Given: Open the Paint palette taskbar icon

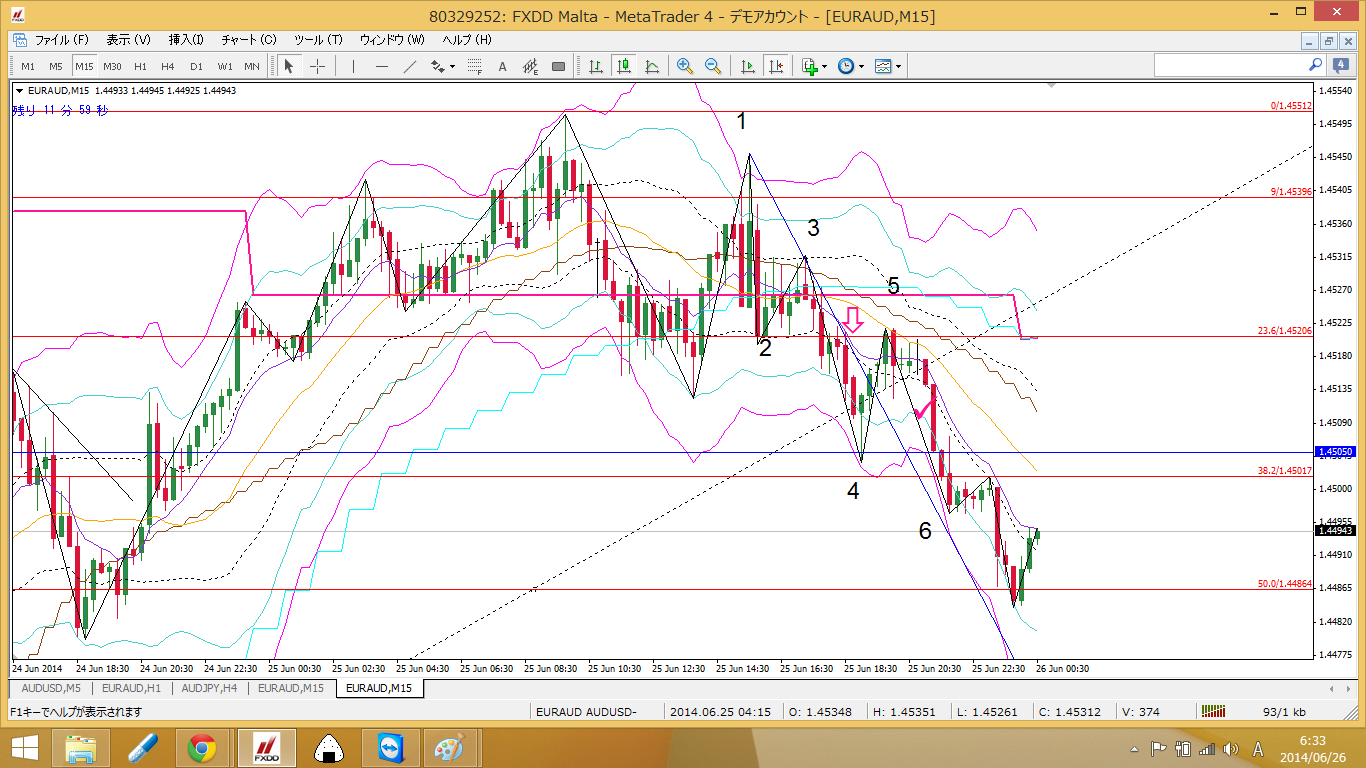Looking at the screenshot, I should point(447,748).
